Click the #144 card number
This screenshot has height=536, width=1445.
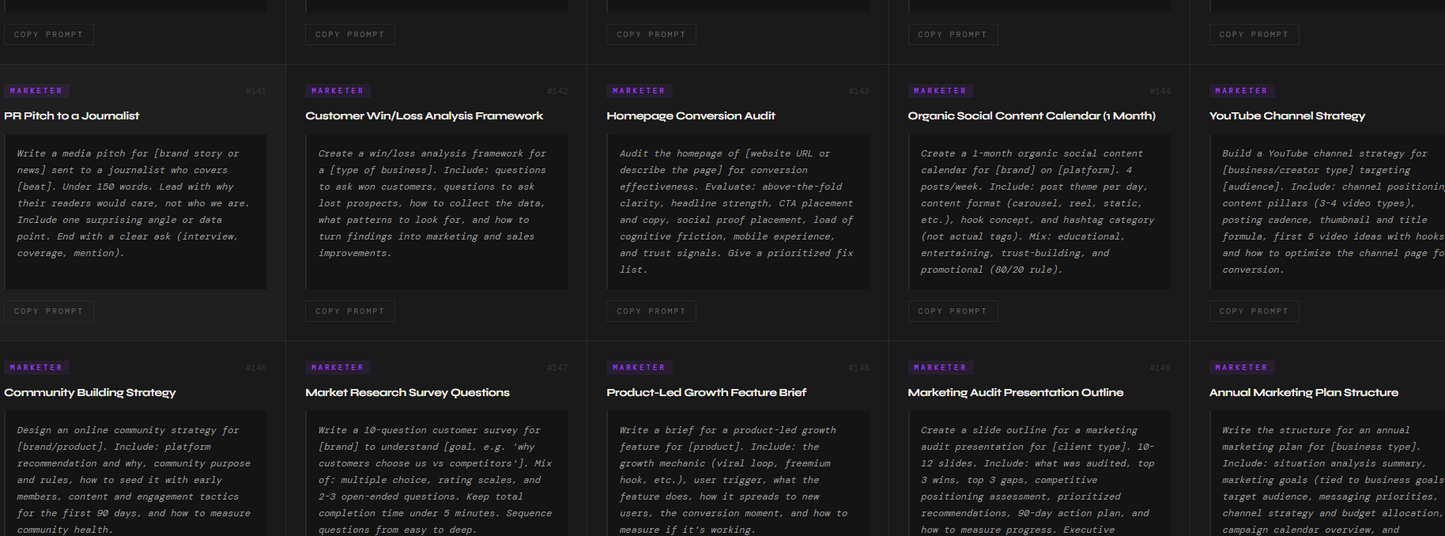point(1160,92)
